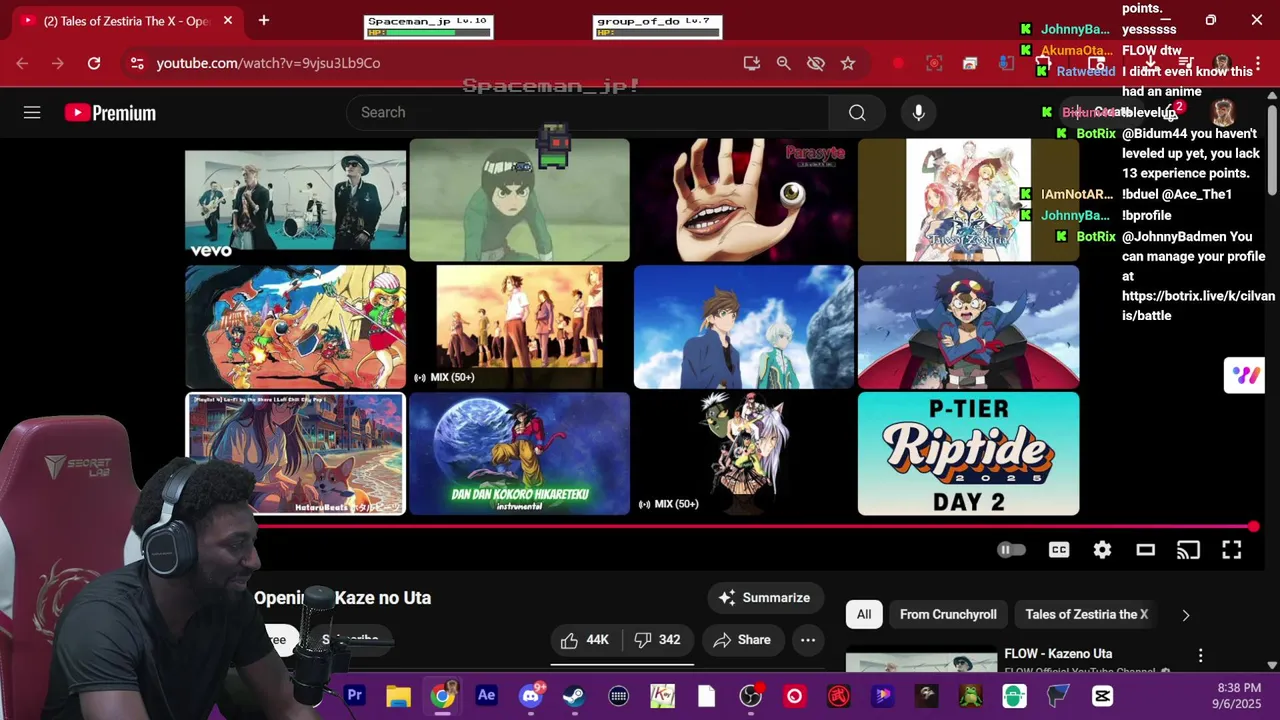Toggle the autoplay switch in player

point(1011,550)
